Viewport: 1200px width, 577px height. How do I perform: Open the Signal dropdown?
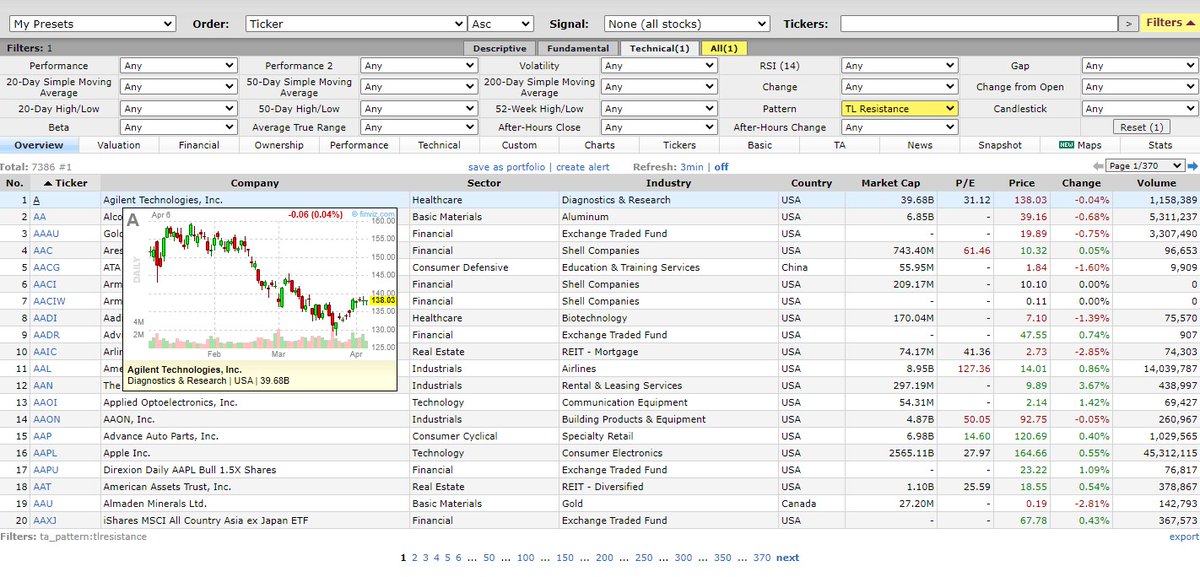point(687,23)
